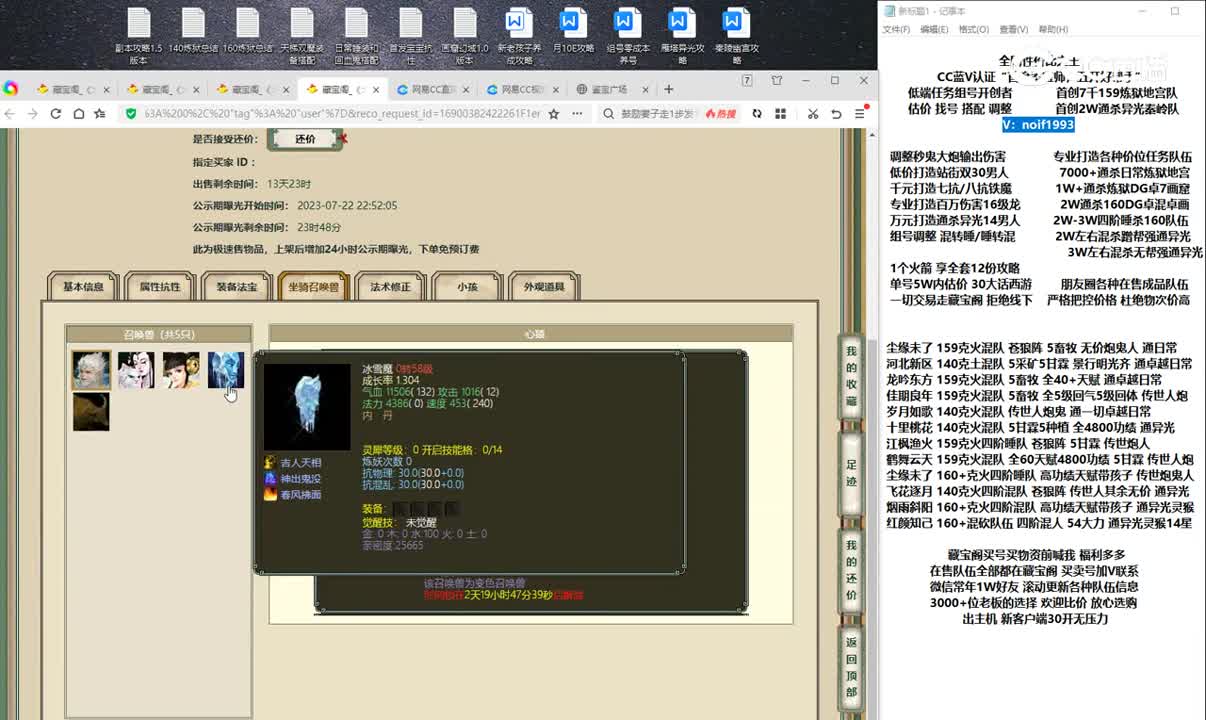
Task: Open the browser main menu icon
Action: 860,114
